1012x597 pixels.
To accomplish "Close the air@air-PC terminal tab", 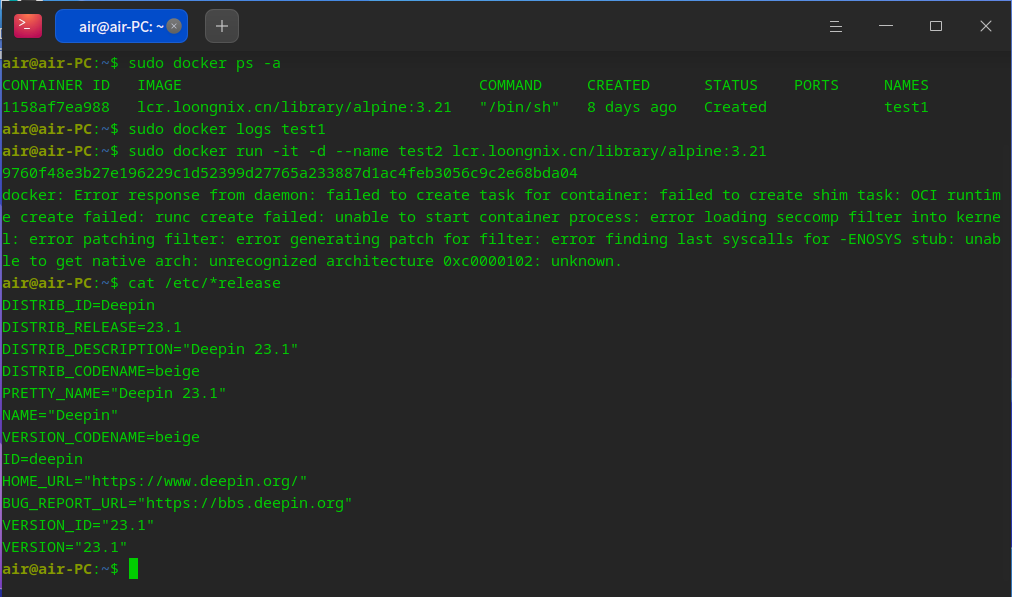I will point(174,26).
